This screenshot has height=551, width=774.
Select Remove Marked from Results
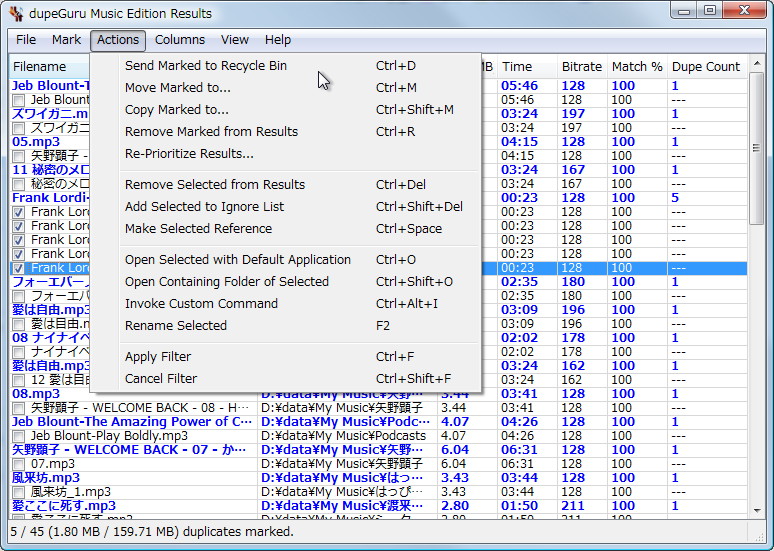pos(285,132)
